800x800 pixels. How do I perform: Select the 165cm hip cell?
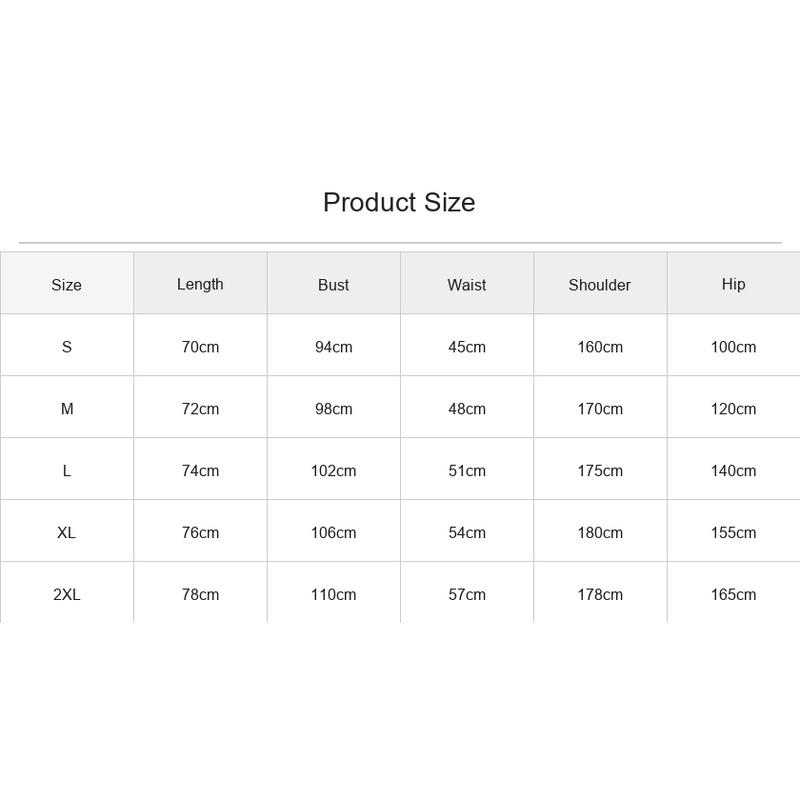pyautogui.click(x=733, y=594)
